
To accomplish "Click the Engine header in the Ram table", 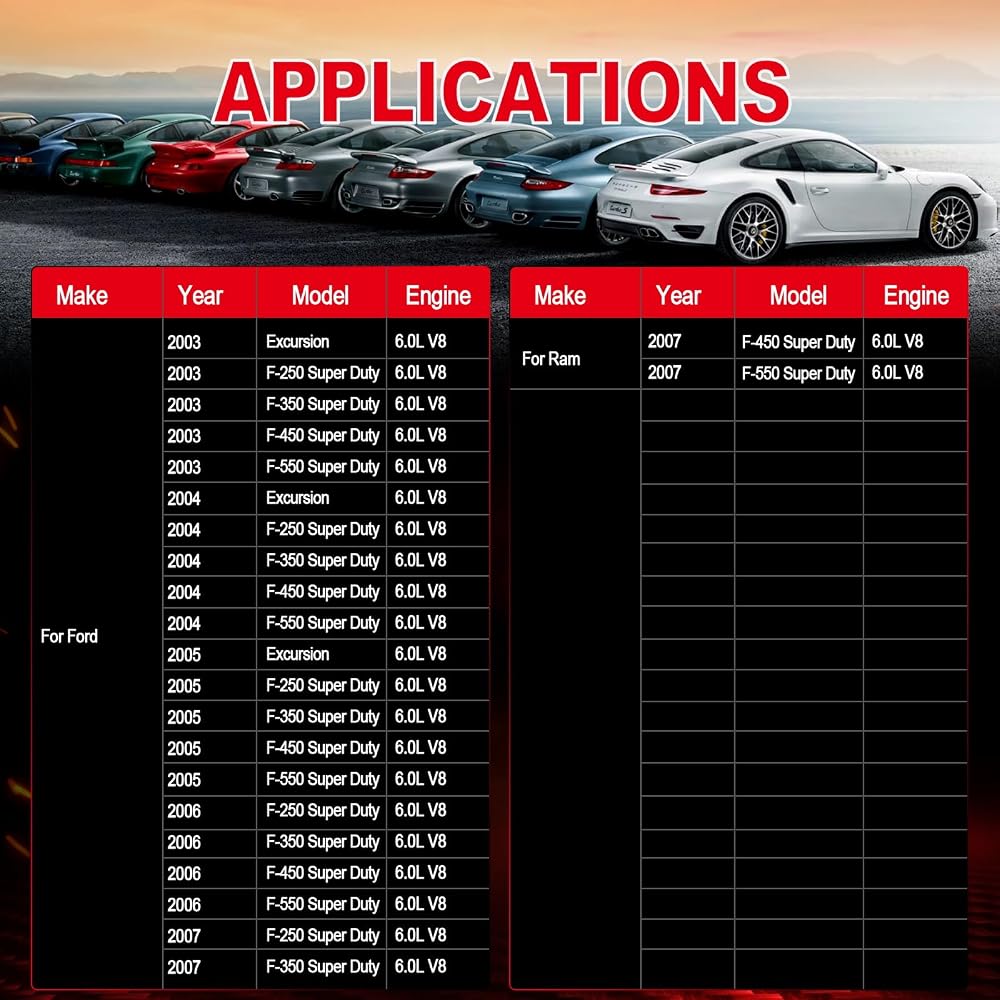I will coord(916,296).
